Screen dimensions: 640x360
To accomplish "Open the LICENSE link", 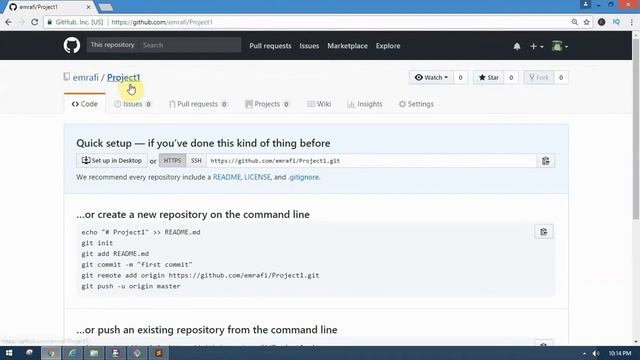I will [257, 177].
